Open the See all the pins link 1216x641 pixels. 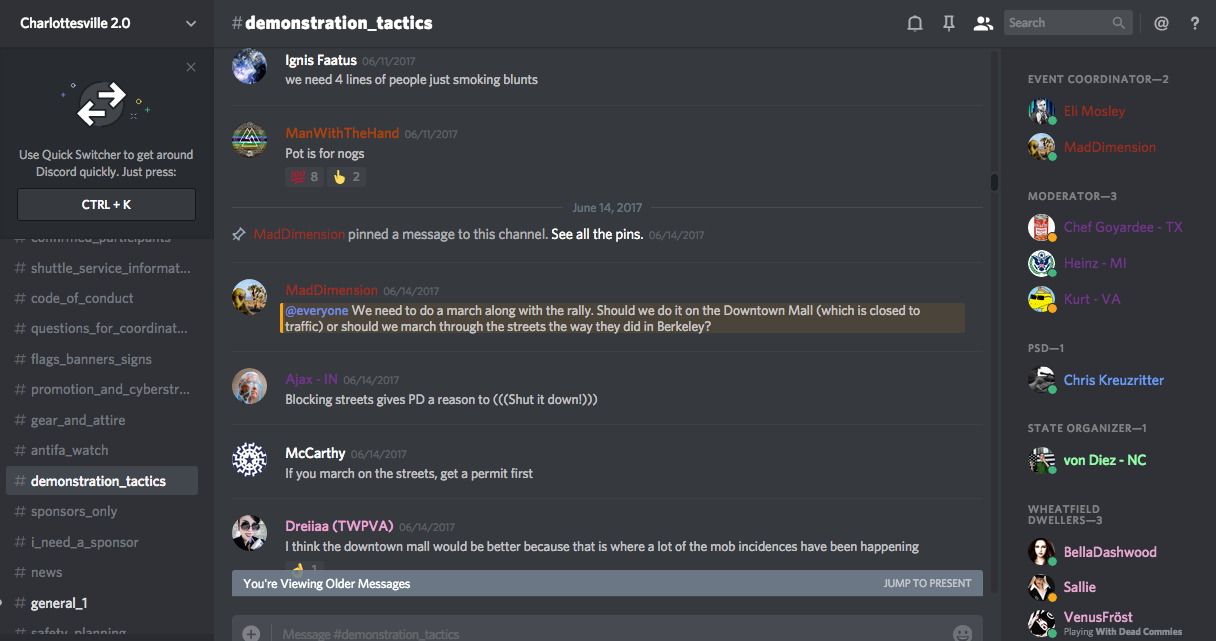point(596,234)
